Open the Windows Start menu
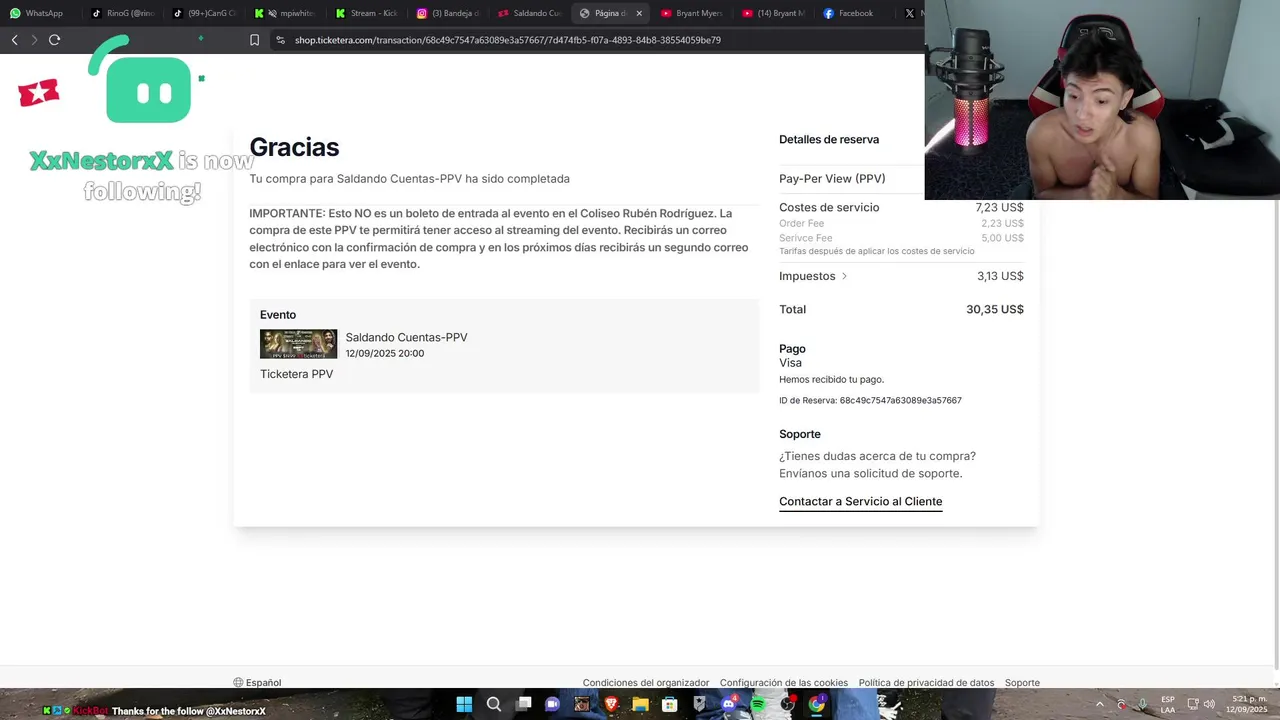Image resolution: width=1280 pixels, height=720 pixels. point(464,704)
